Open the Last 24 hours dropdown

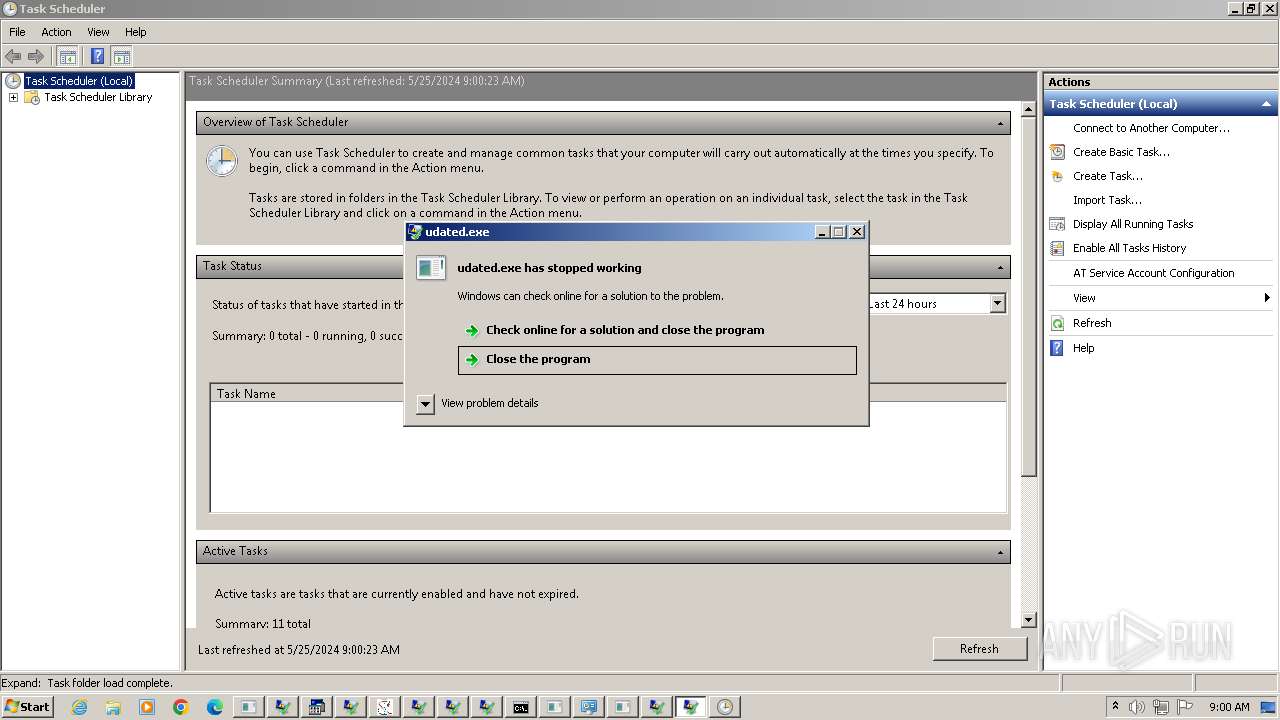coord(997,303)
